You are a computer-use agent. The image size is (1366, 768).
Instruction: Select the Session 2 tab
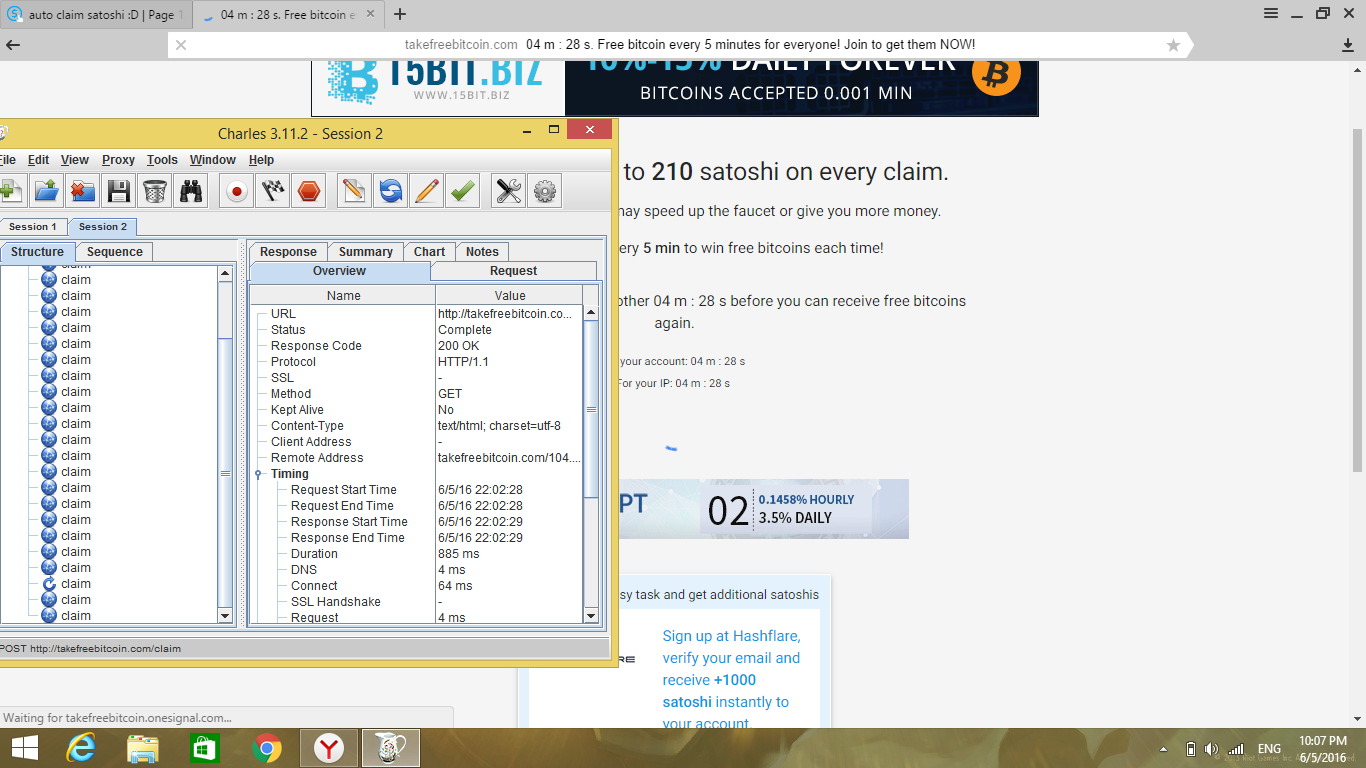pos(103,227)
